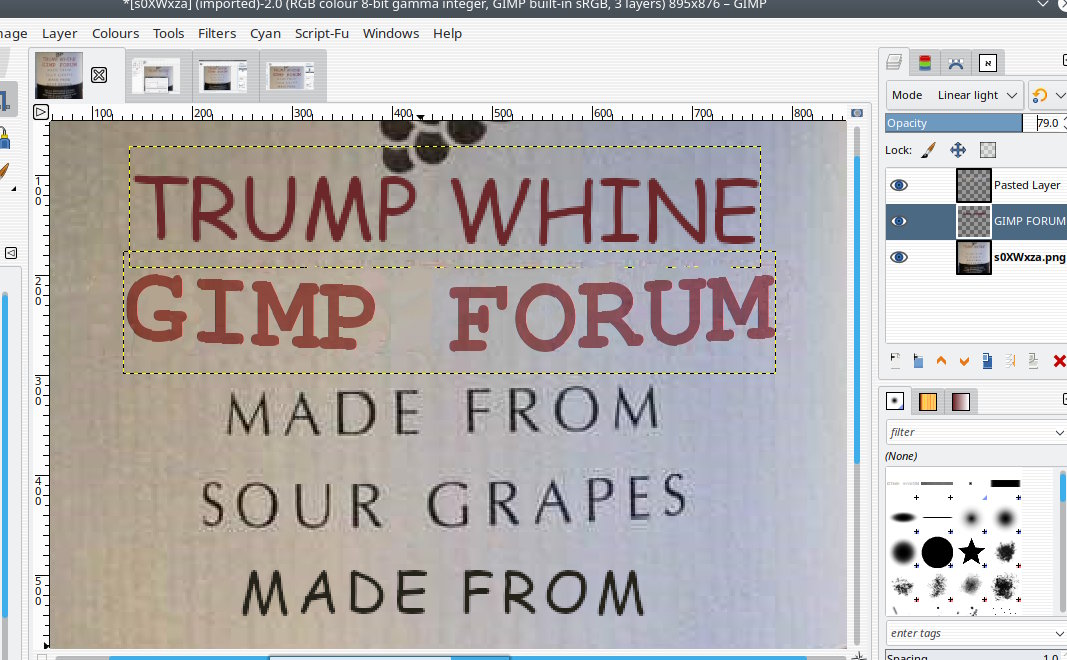1067x660 pixels.
Task: Hide the GIMP FORUM layer via its eye icon
Action: [x=899, y=221]
